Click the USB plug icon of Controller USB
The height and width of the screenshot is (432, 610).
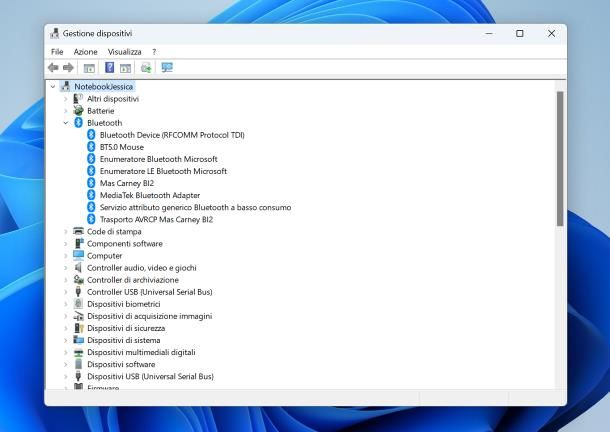78,292
